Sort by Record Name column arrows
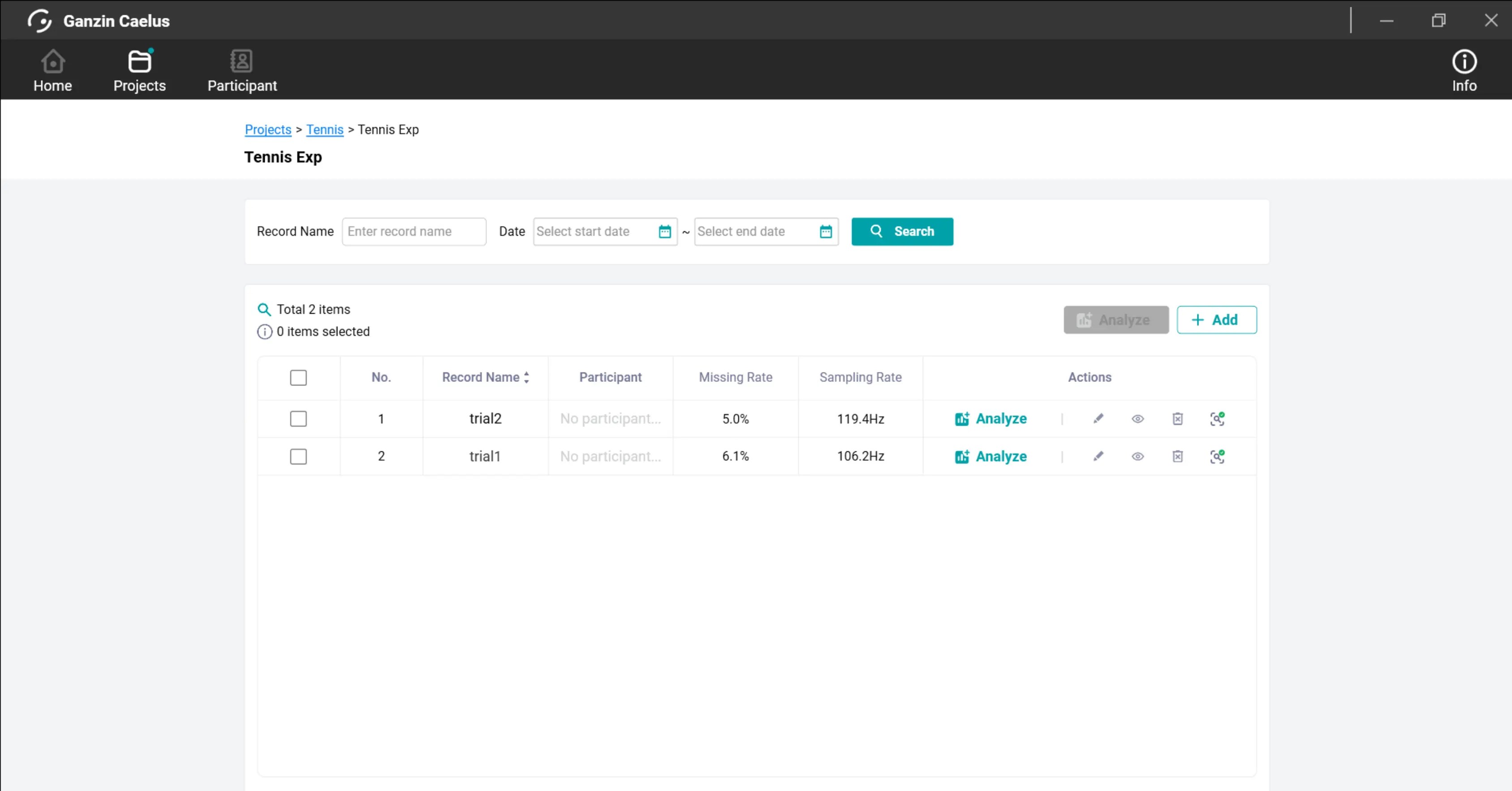1512x791 pixels. pyautogui.click(x=526, y=378)
